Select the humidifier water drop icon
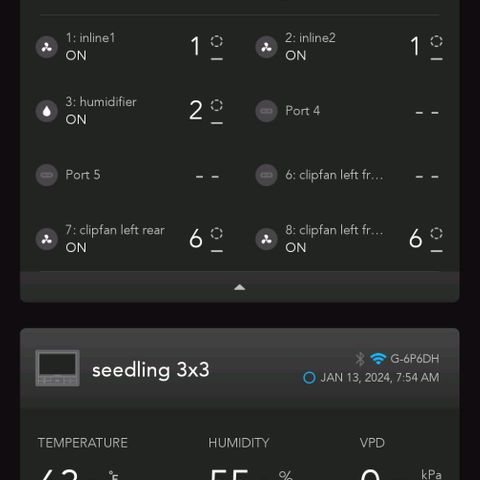The height and width of the screenshot is (480, 480). [47, 111]
